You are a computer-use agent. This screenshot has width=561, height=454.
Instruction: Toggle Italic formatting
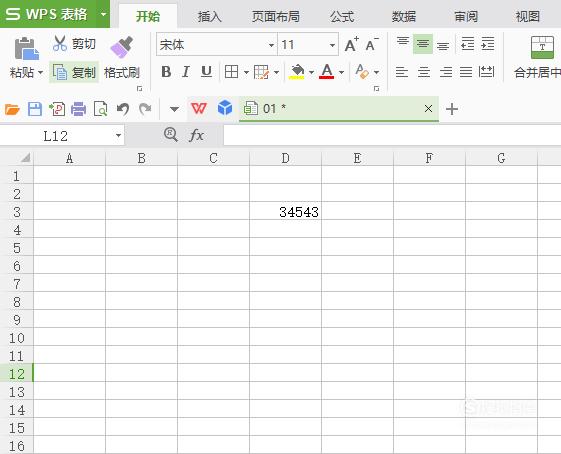pos(186,72)
